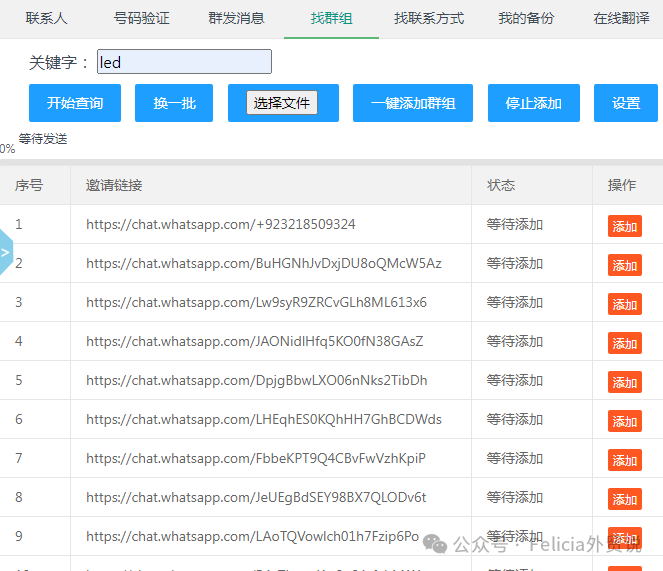Add group Lw9syR9ZRCvGLh8ML613x6

click(625, 304)
